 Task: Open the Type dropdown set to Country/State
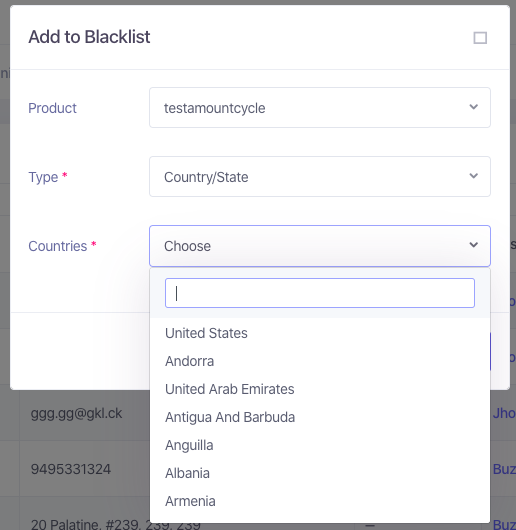[320, 176]
